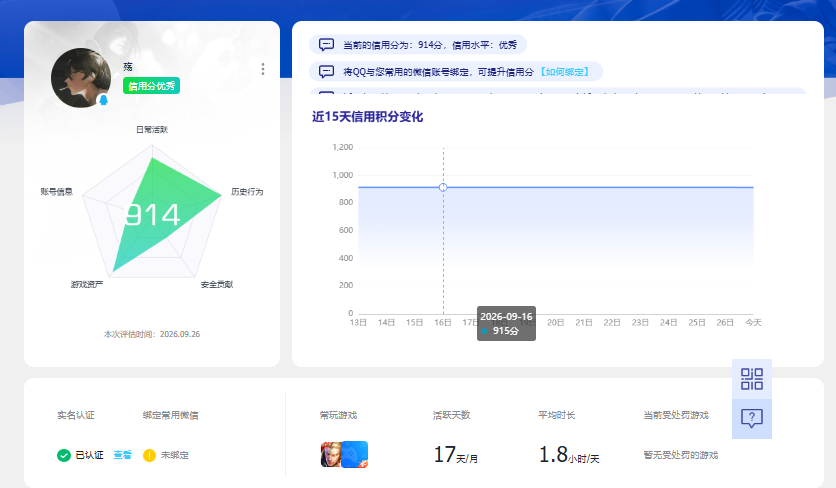This screenshot has height=488, width=836.
Task: Click the 活跃天数 label
Action: [452, 415]
